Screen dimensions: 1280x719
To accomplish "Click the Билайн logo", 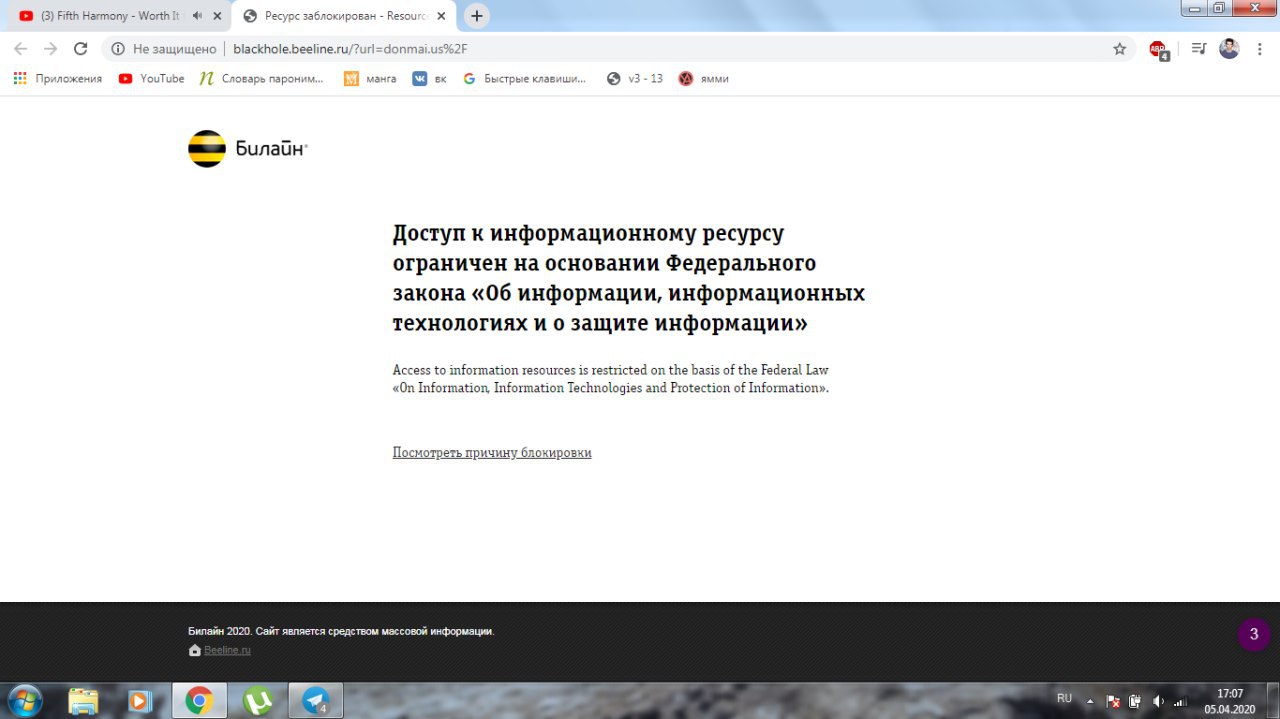I will [247, 148].
